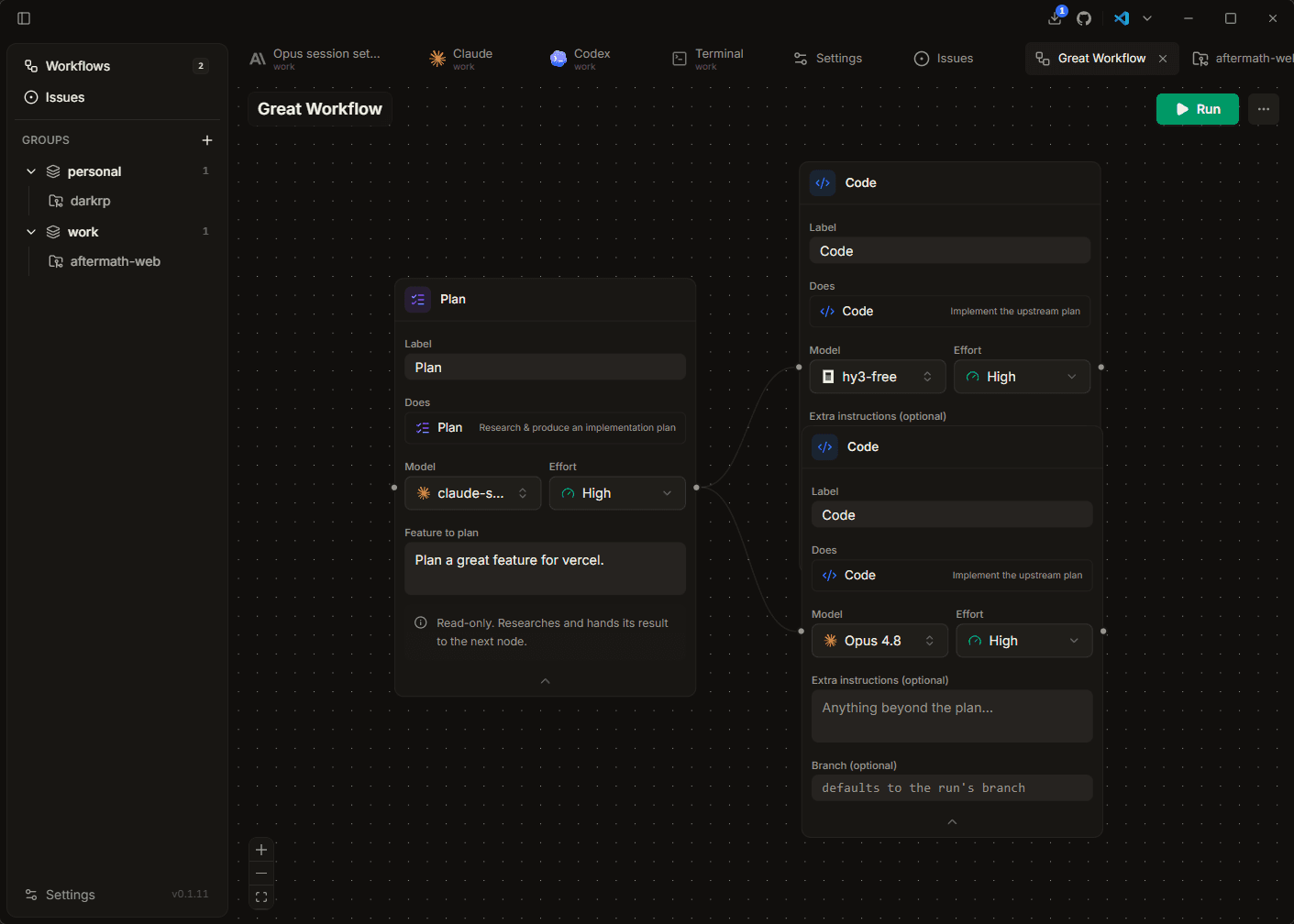The height and width of the screenshot is (924, 1294).
Task: Zoom out on the canvas
Action: point(261,874)
